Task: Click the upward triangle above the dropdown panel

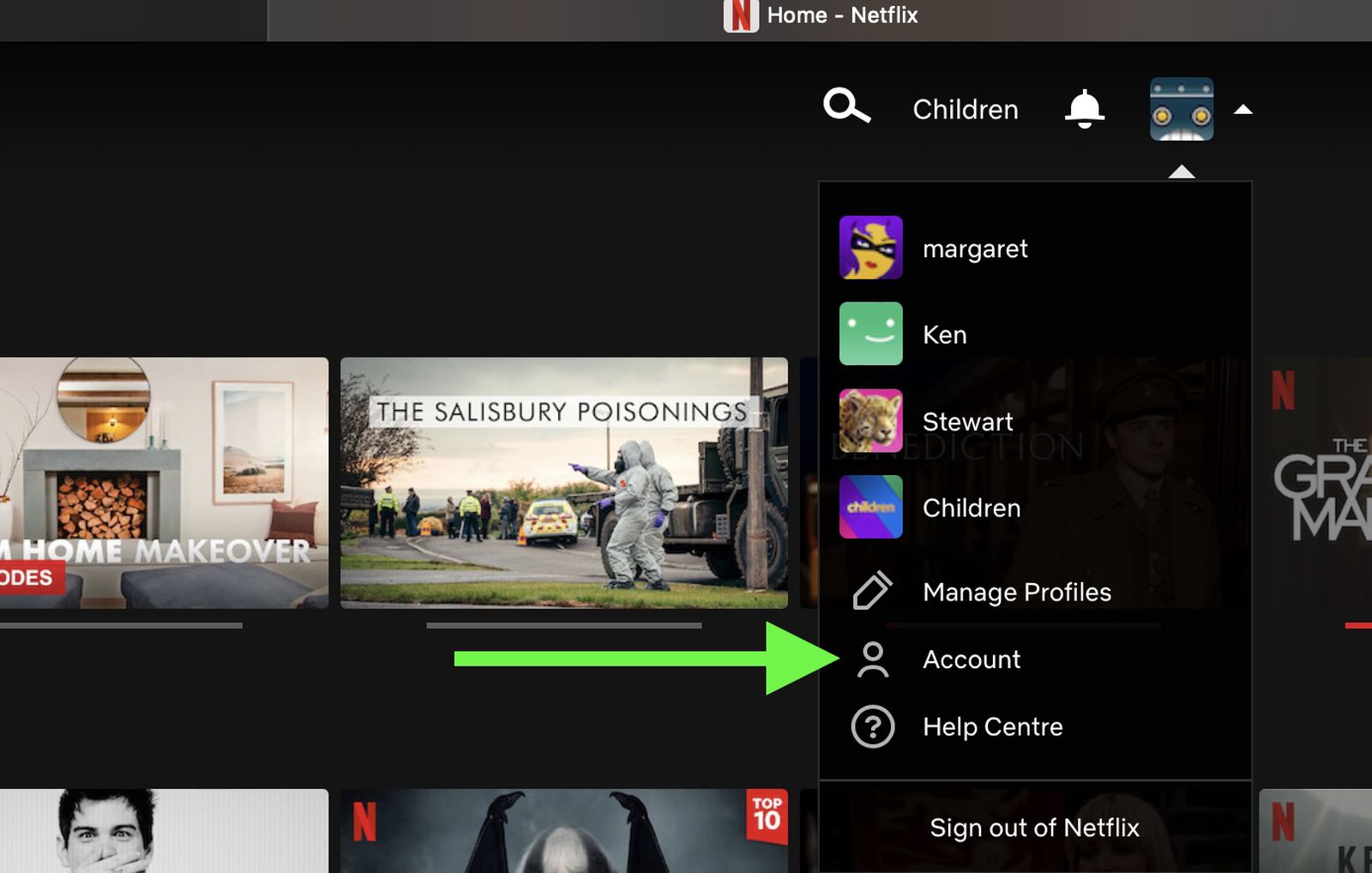Action: coord(1182,172)
